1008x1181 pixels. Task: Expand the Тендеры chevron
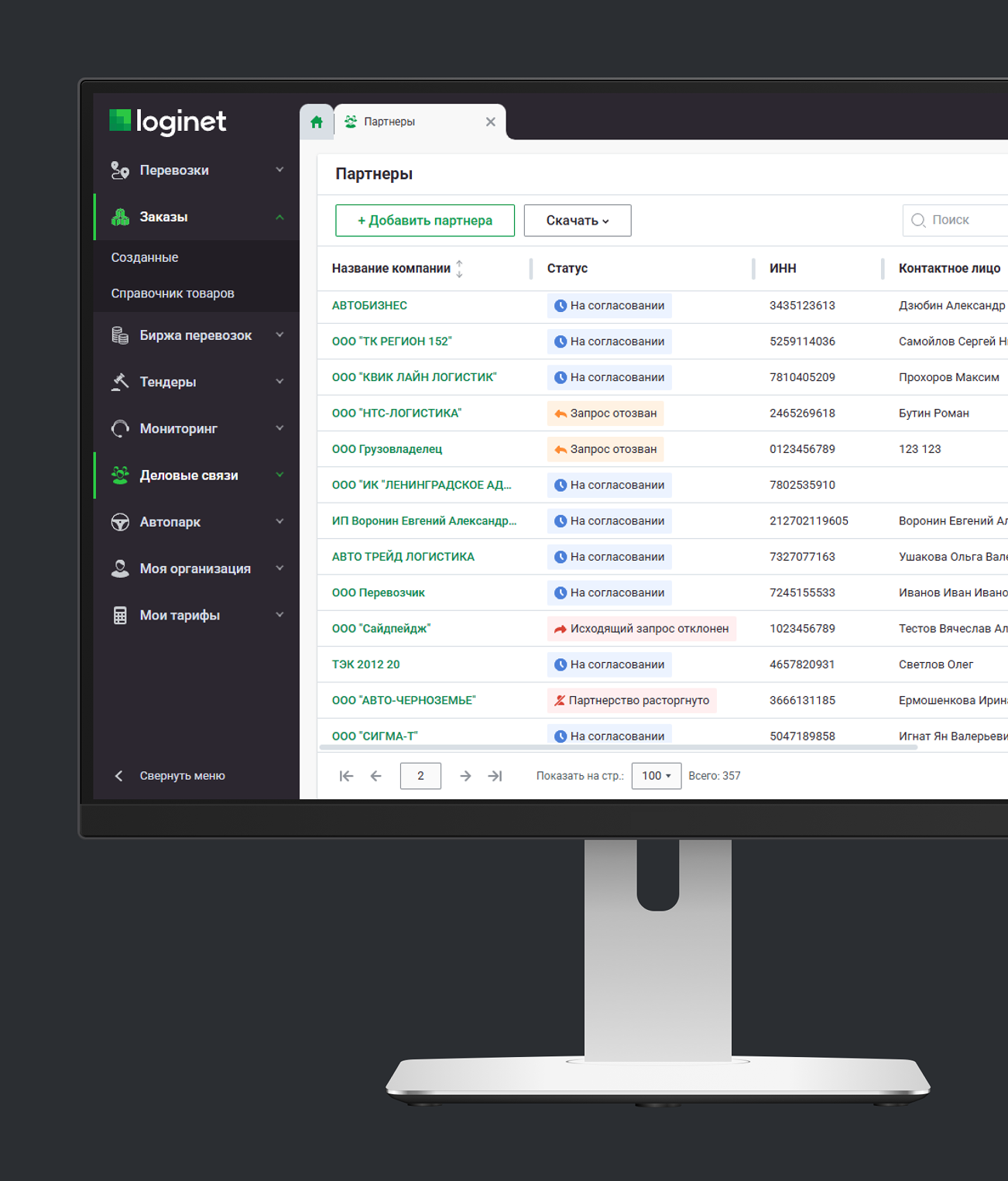(279, 381)
